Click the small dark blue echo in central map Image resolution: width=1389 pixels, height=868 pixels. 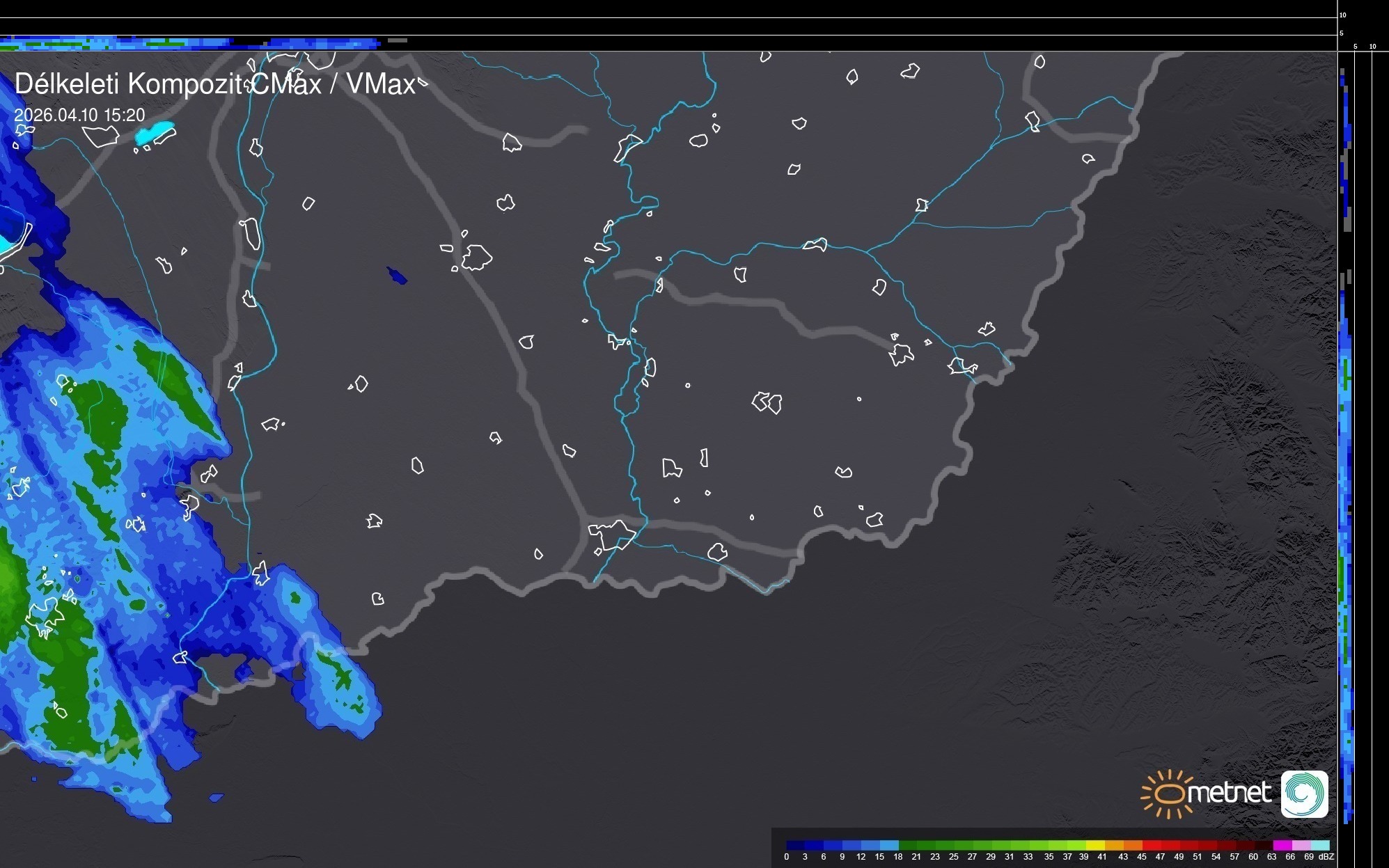397,276
